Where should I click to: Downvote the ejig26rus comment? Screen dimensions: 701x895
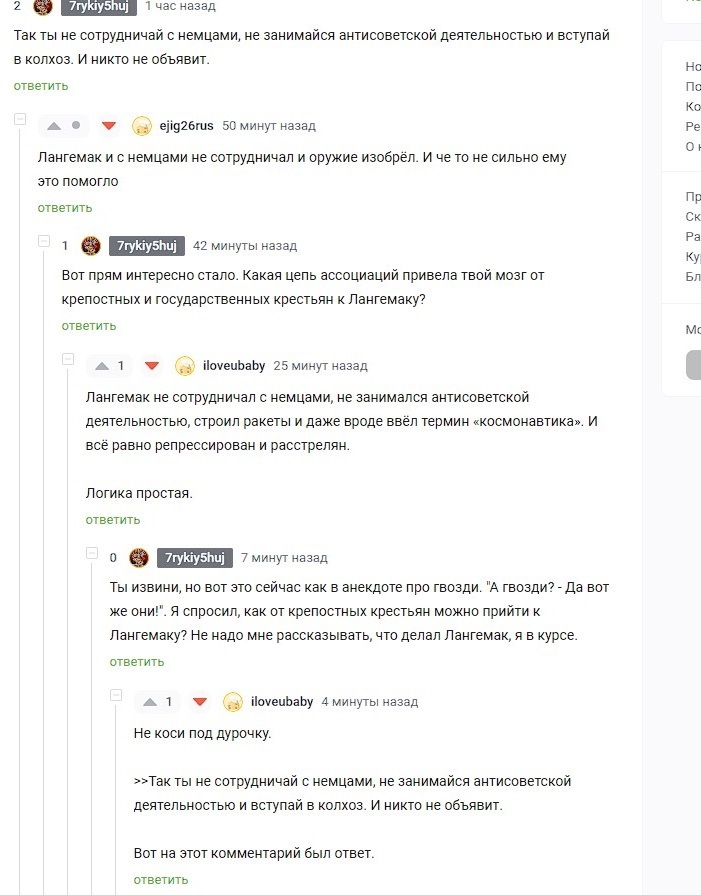(109, 126)
